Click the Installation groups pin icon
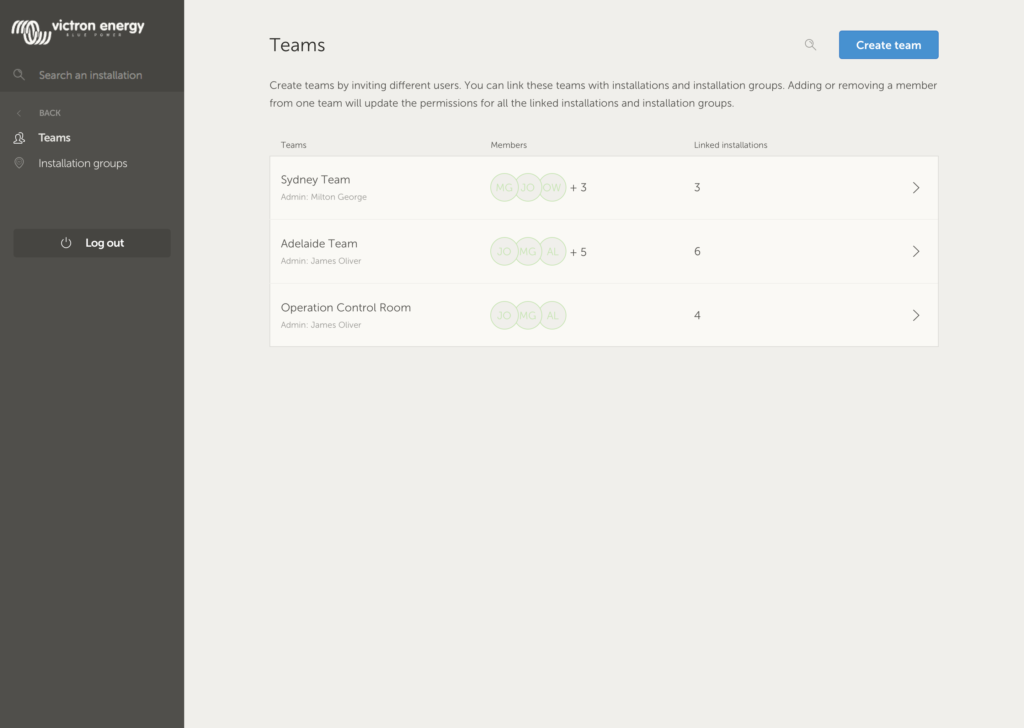The image size is (1024, 728). pyautogui.click(x=19, y=163)
